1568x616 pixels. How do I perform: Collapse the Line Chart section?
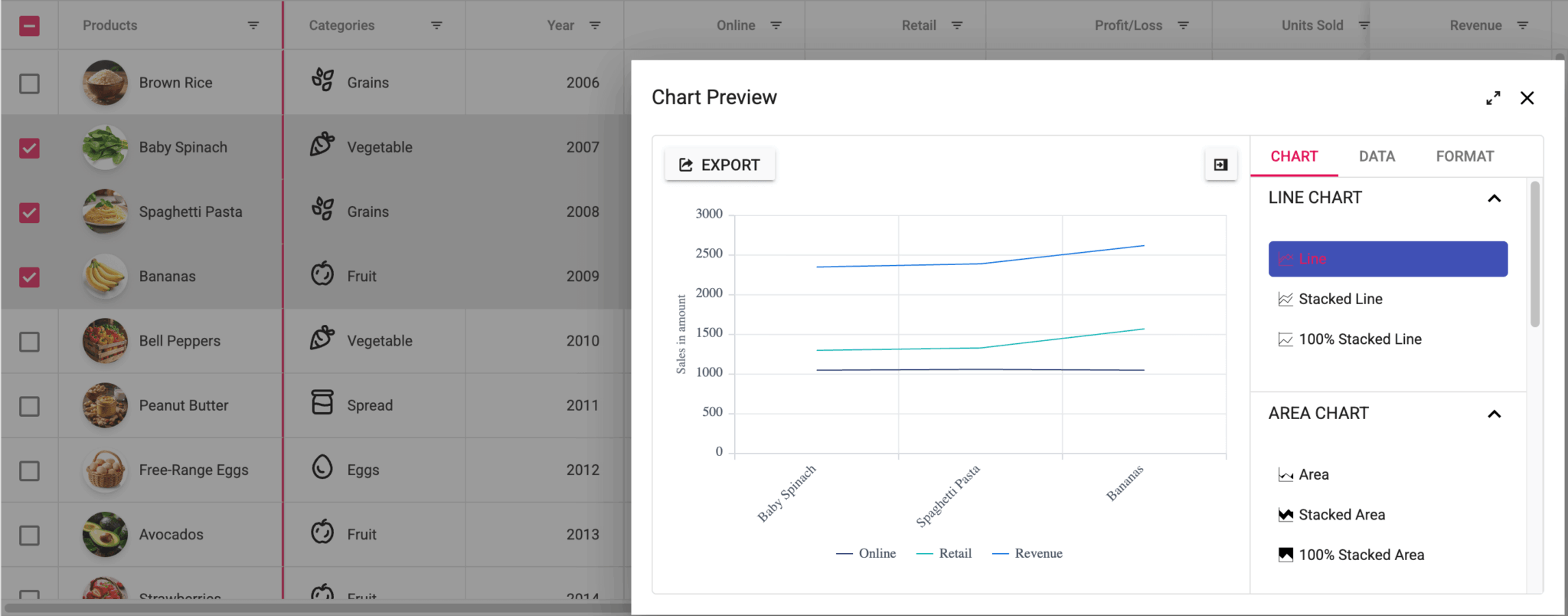(x=1494, y=198)
